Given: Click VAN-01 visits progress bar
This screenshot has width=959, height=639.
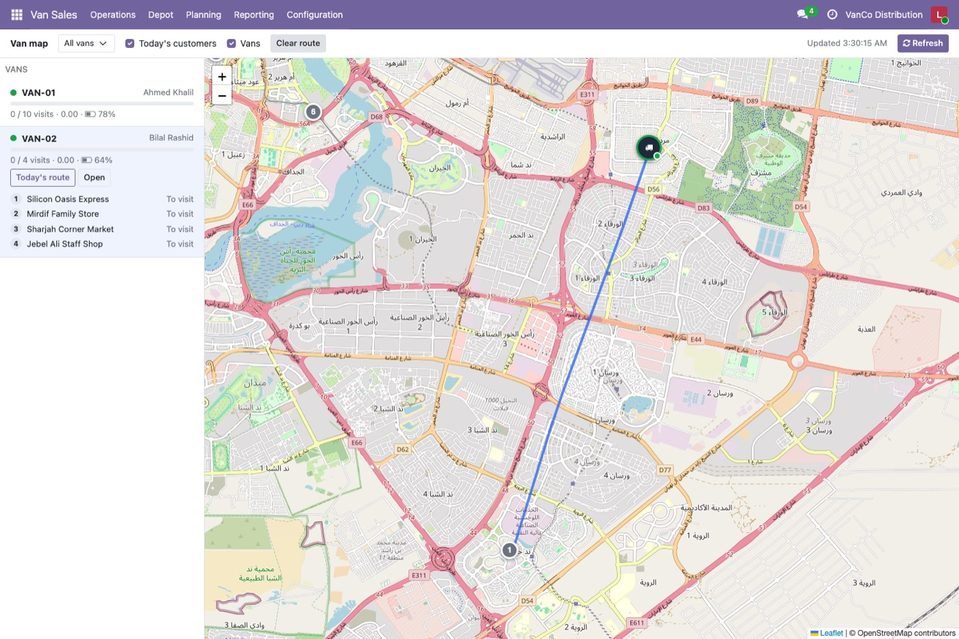Looking at the screenshot, I should pos(102,103).
